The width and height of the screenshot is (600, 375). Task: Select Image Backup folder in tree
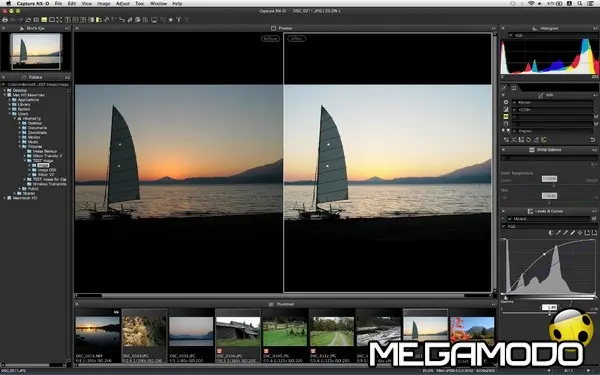pos(44,151)
